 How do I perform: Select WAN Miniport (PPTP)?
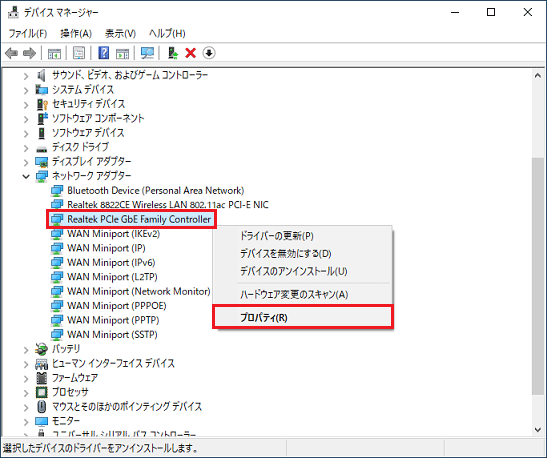pyautogui.click(x=113, y=320)
